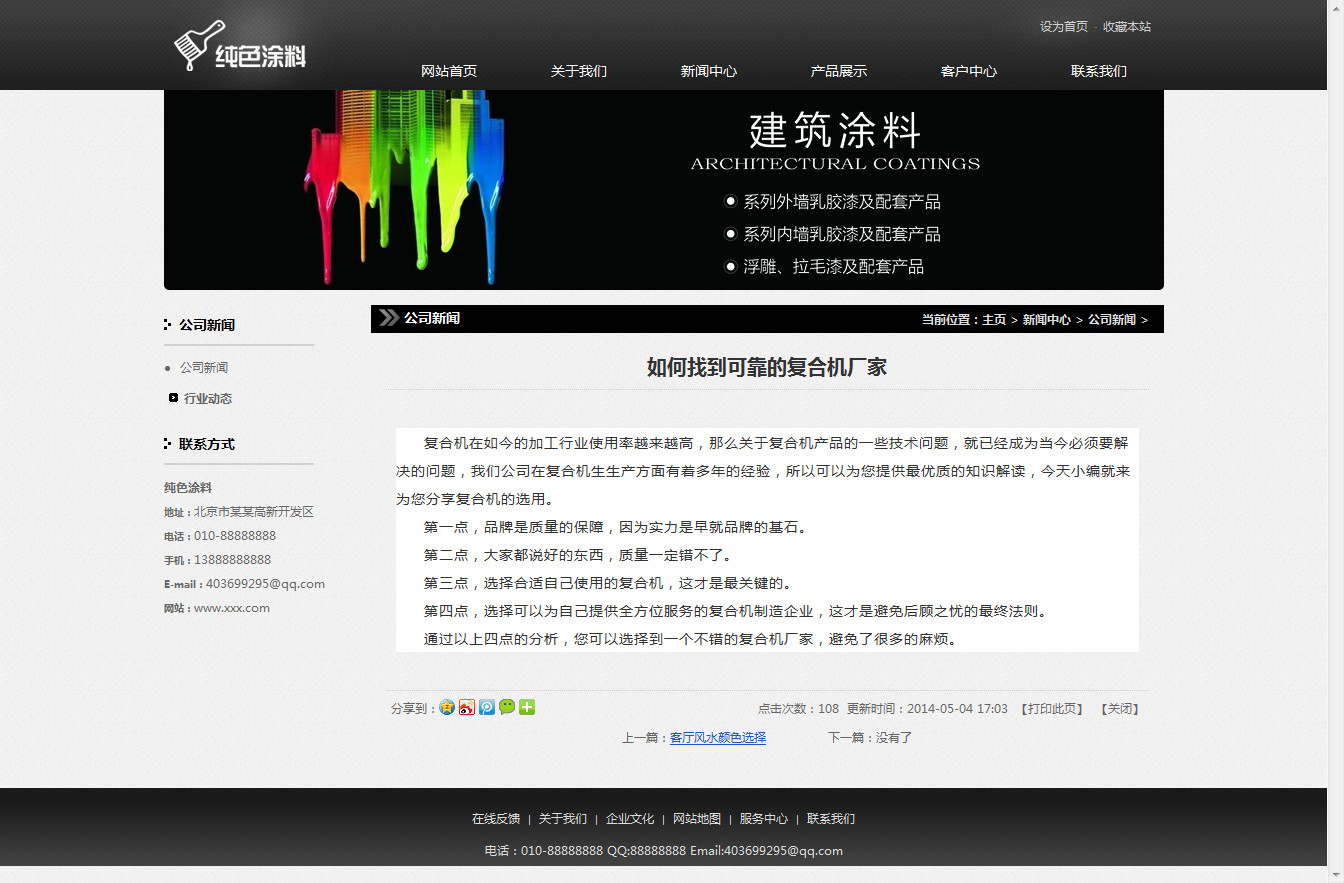
Task: Click double-chevron icon before 公司新闻 header
Action: (x=388, y=318)
